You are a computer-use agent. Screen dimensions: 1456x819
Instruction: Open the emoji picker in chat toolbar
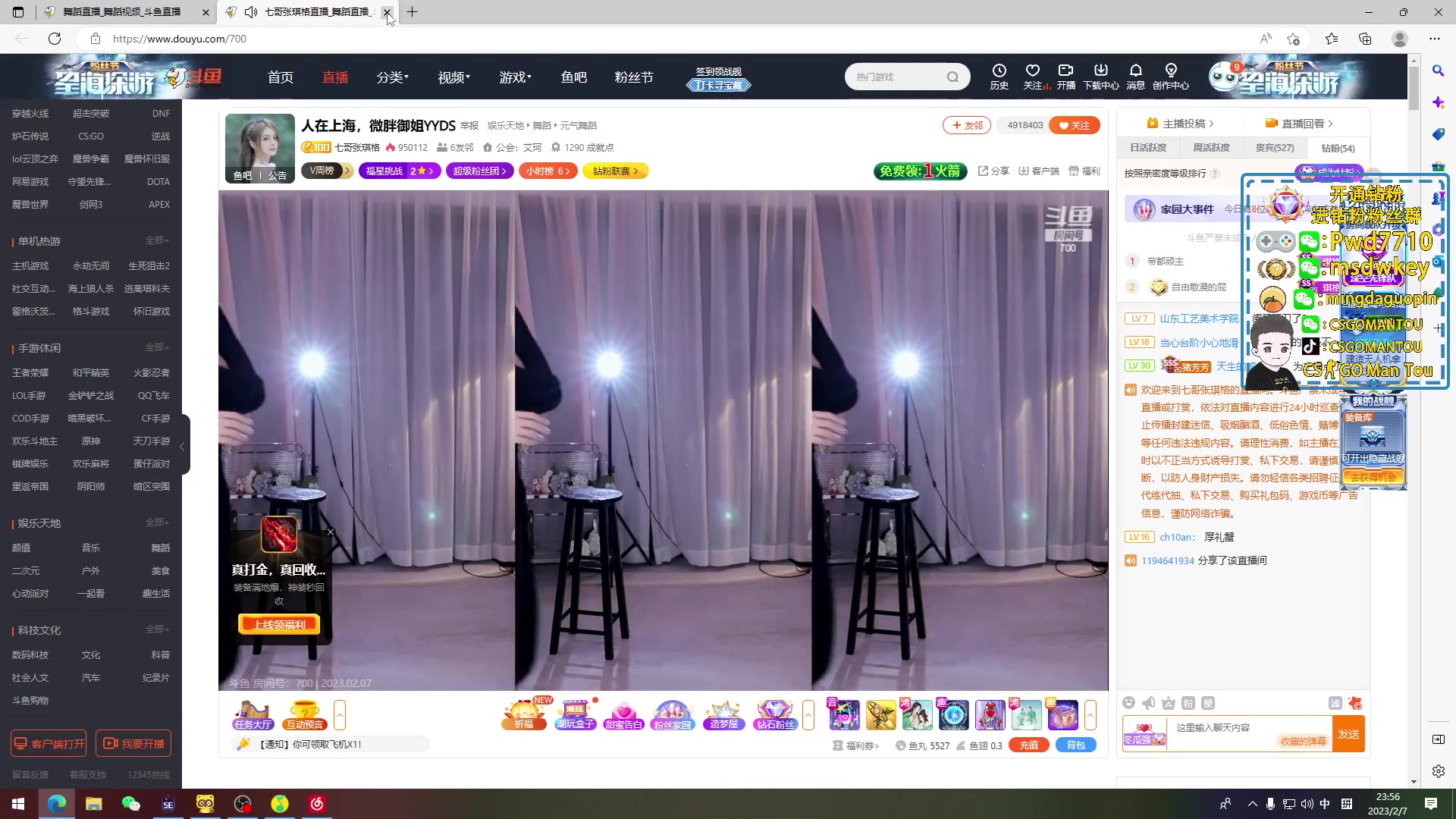pos(1129,703)
